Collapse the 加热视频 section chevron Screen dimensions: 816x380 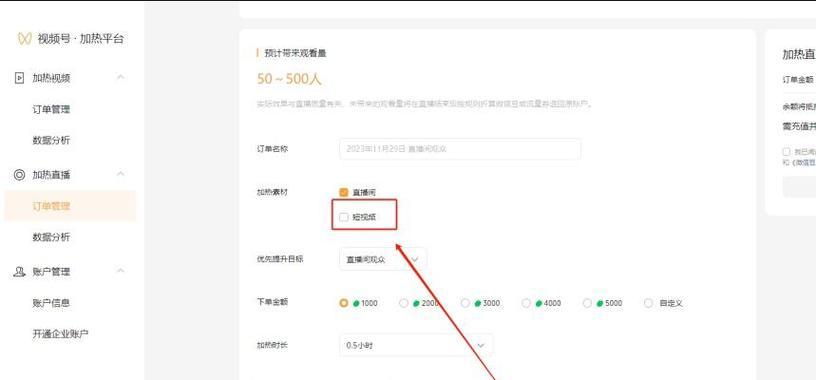[x=121, y=78]
